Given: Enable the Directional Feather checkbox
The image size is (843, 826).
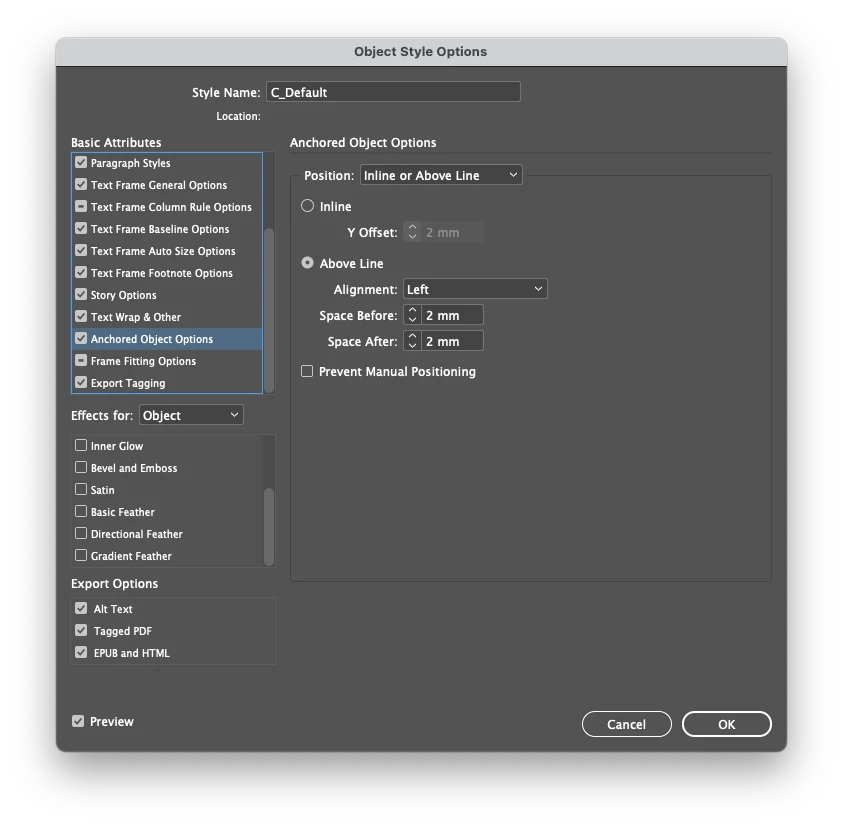Looking at the screenshot, I should pyautogui.click(x=81, y=533).
